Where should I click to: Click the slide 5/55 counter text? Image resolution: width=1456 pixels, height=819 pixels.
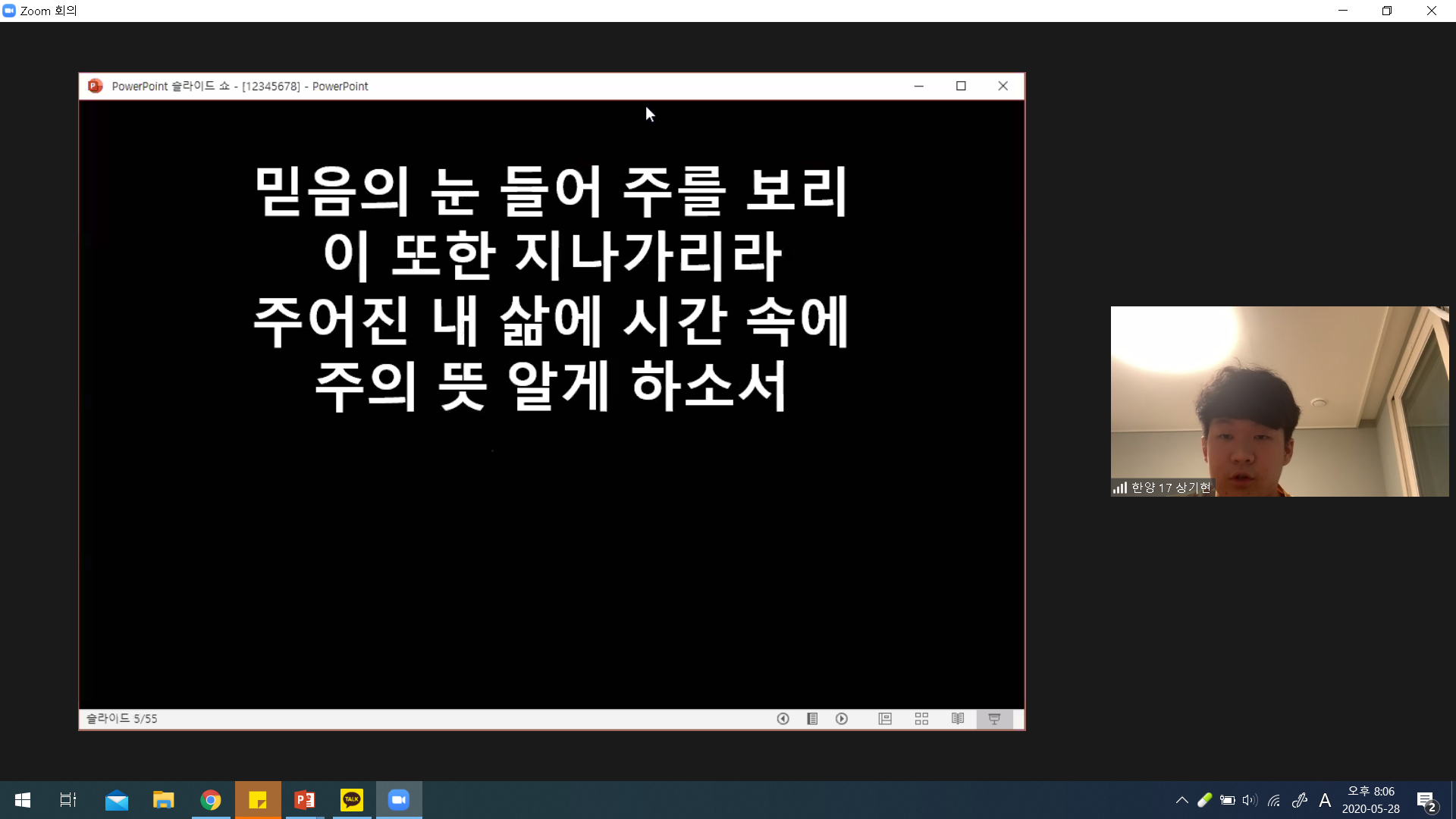[121, 719]
